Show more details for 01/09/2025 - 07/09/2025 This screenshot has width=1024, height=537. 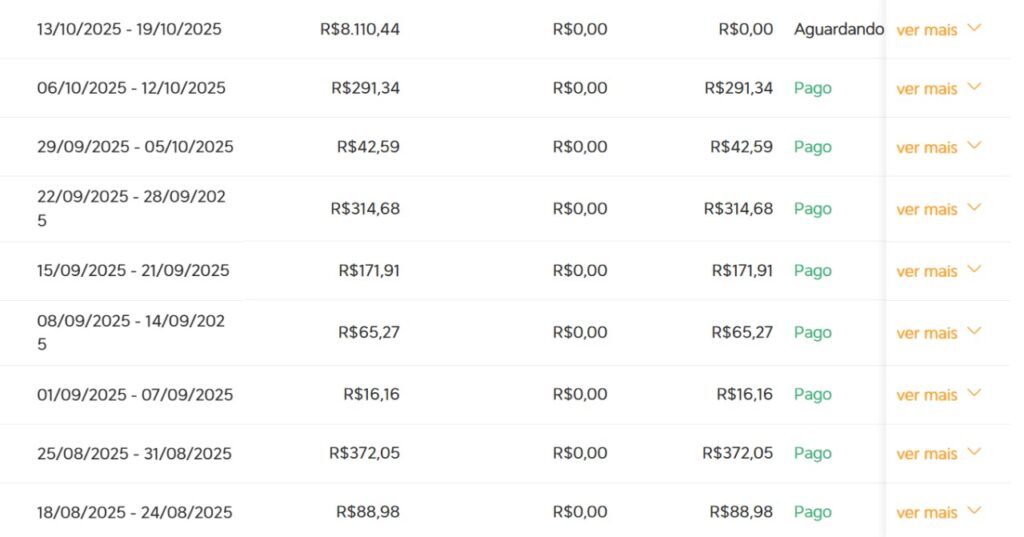coord(926,395)
